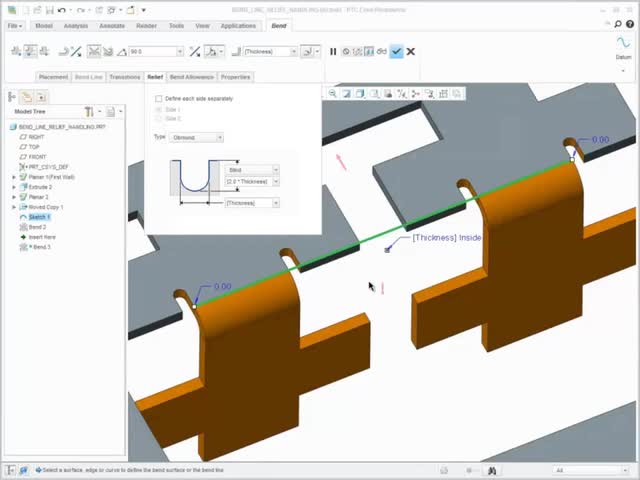Open the relief width Thickness dropdown

[276, 203]
